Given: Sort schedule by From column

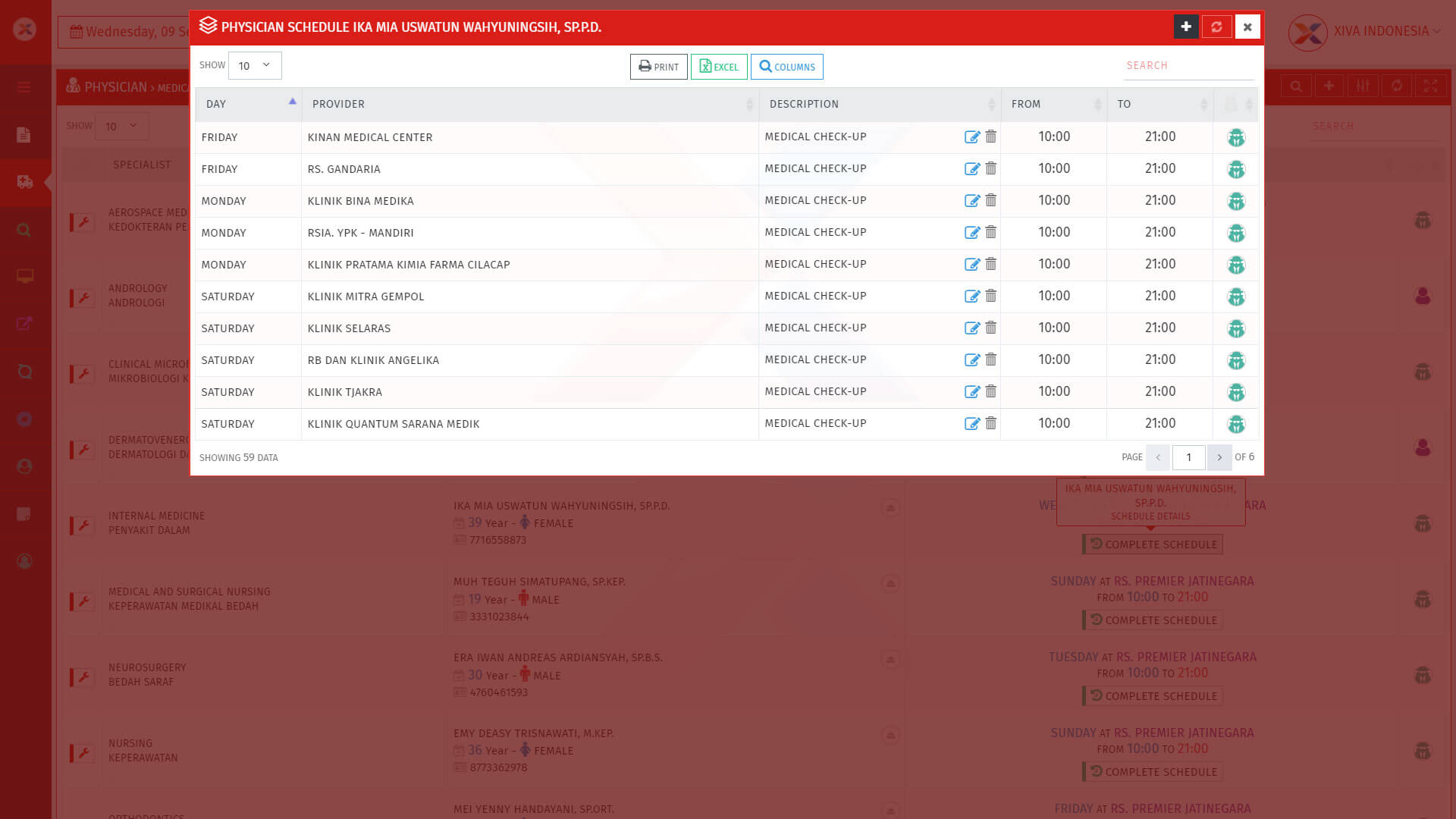Looking at the screenshot, I should coord(1054,104).
